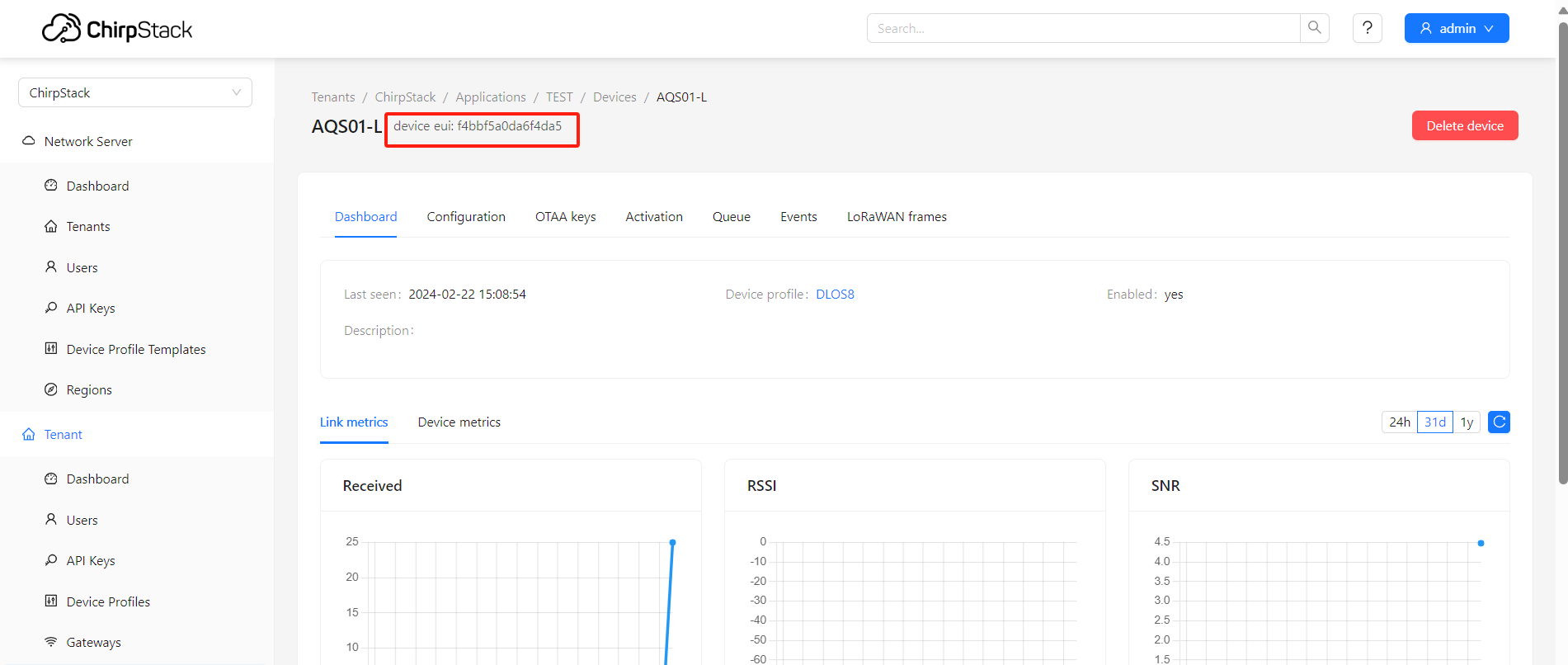Viewport: 1568px width, 665px height.
Task: Click the SNR chart title
Action: point(1165,485)
